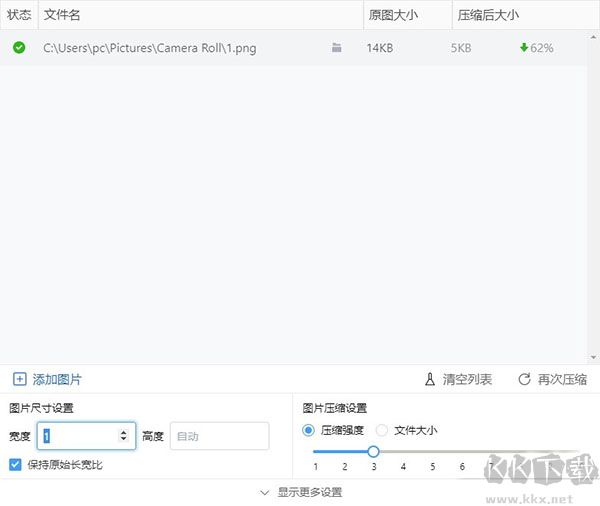Increase width with stepper up arrow

pyautogui.click(x=124, y=432)
